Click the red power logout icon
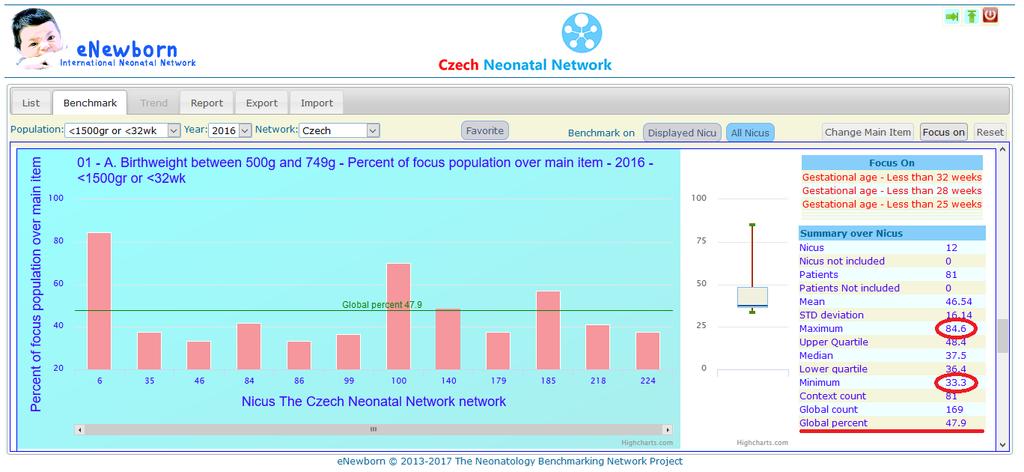Viewport: 1024px width, 472px height. pos(991,15)
